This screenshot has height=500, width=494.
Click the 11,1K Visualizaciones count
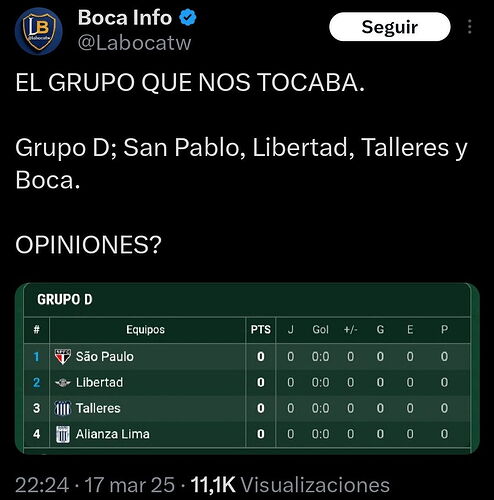click(x=290, y=485)
